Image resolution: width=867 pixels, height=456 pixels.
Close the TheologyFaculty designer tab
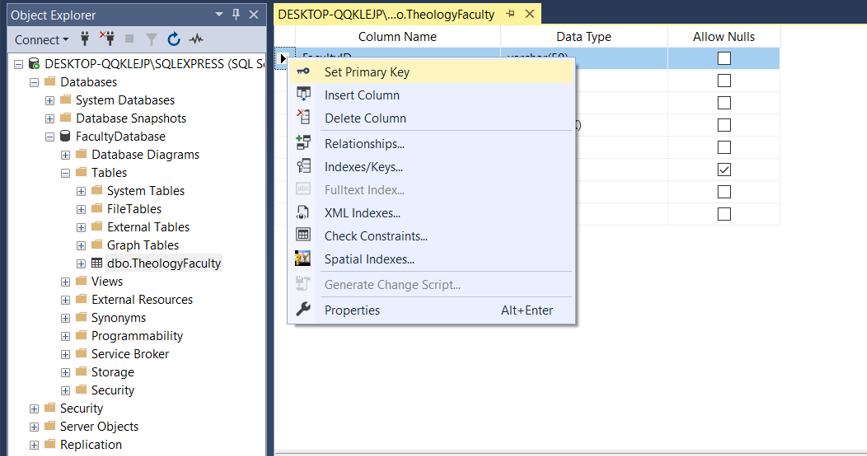pyautogui.click(x=530, y=14)
